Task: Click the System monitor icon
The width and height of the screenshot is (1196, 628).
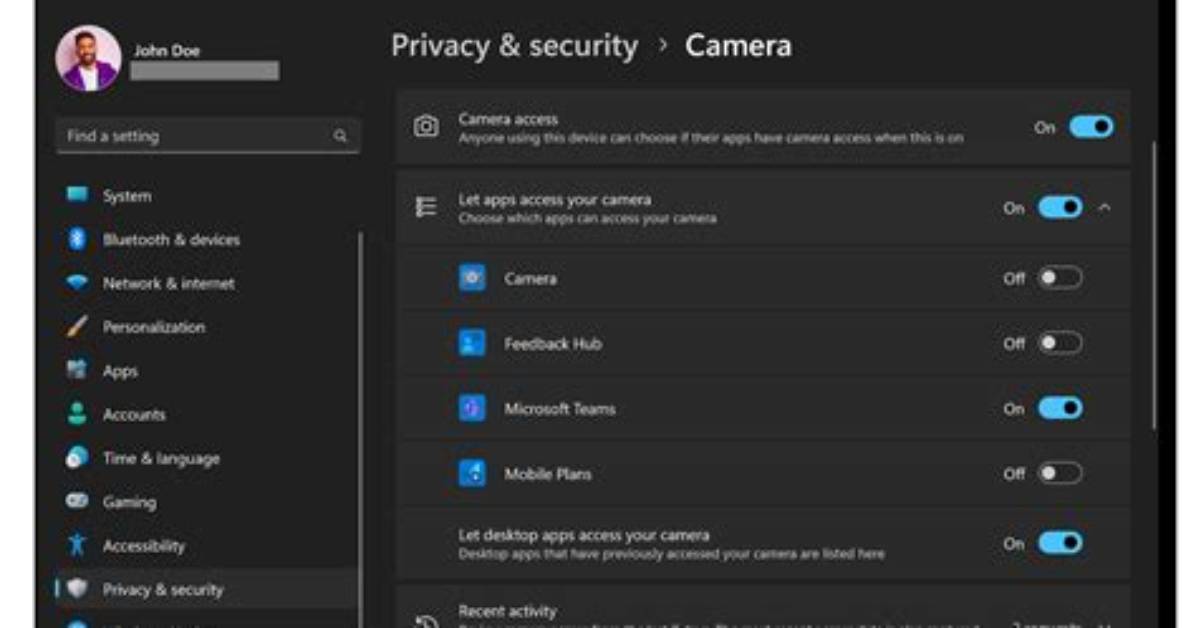Action: click(x=77, y=195)
